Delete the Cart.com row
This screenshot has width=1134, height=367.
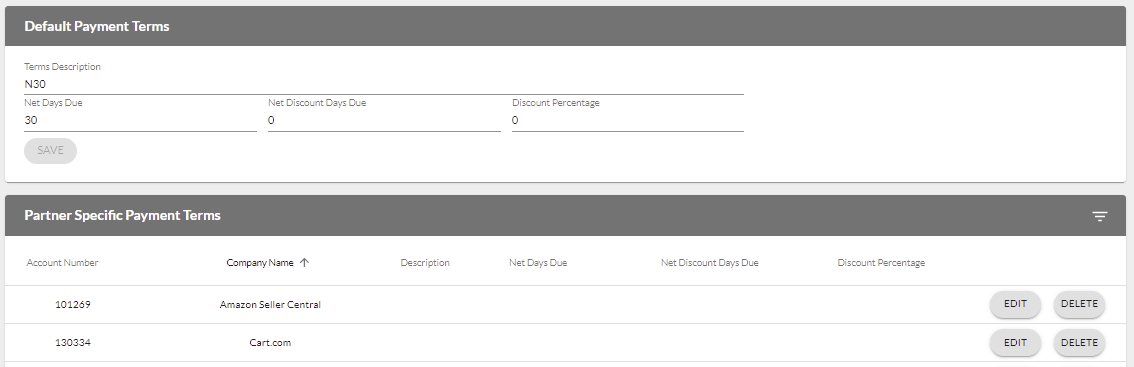pos(1079,342)
